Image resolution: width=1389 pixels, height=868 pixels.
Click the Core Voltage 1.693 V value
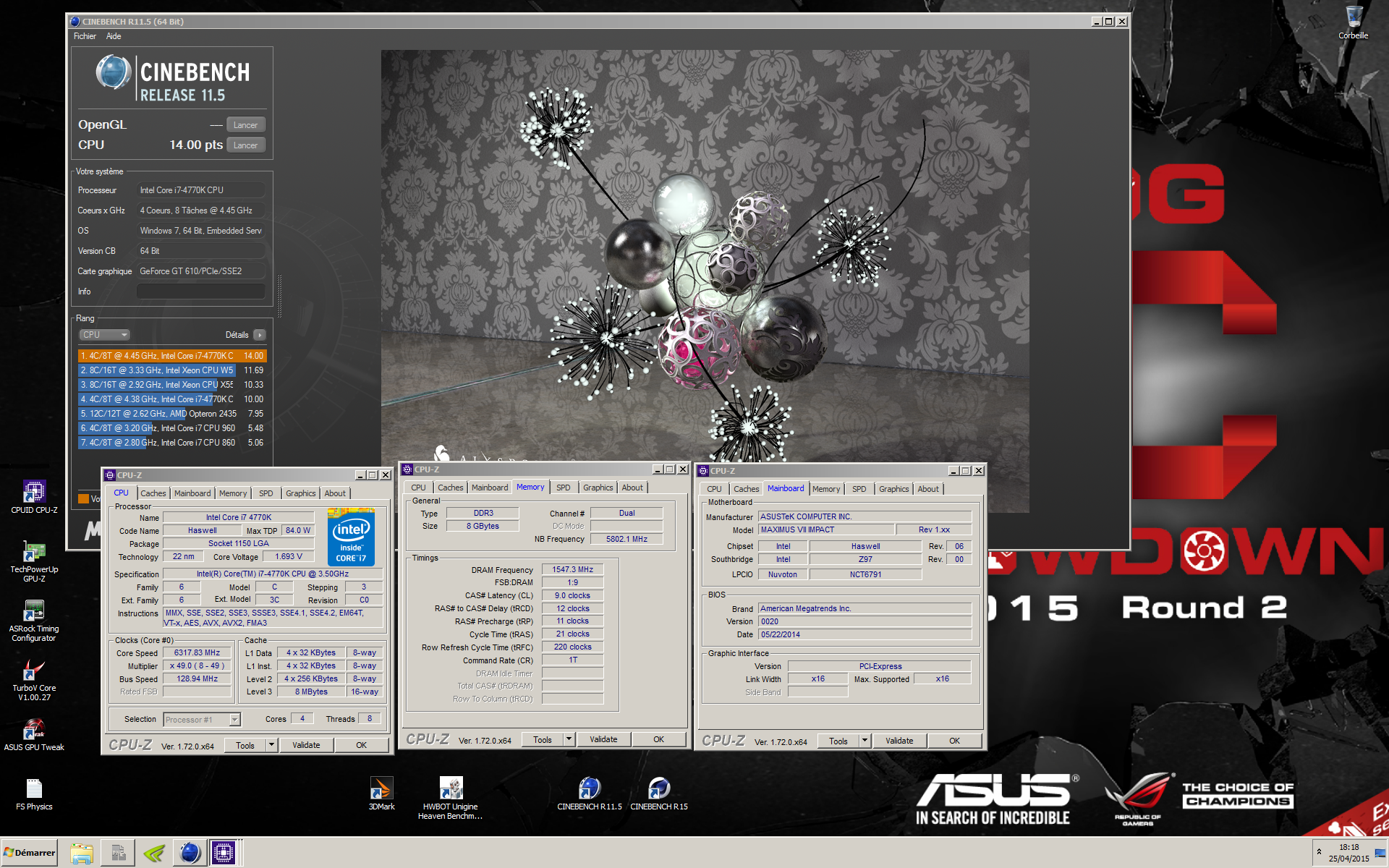(x=289, y=557)
